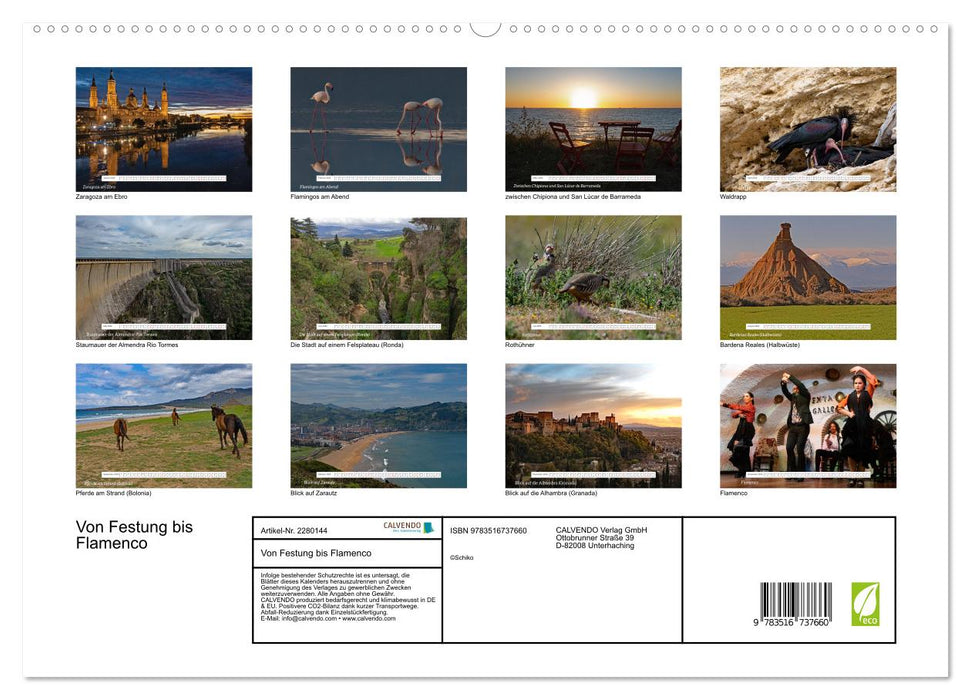The height and width of the screenshot is (700, 971).
Task: View the Ronda Felsplateau picture
Action: [378, 277]
